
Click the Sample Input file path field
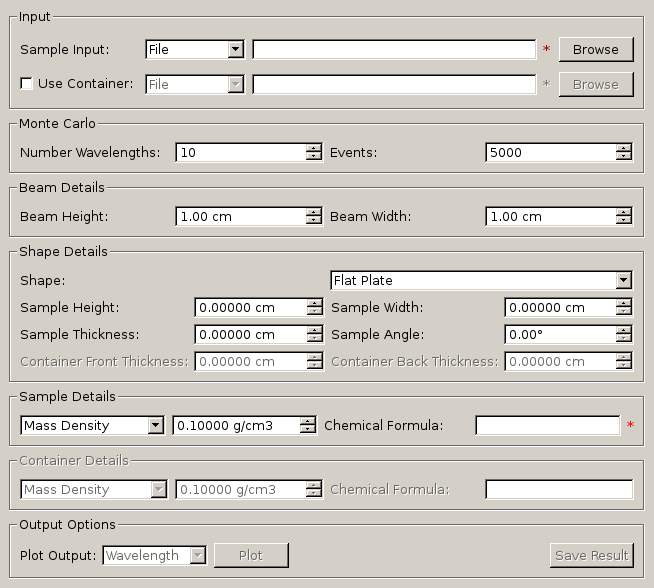[x=394, y=49]
